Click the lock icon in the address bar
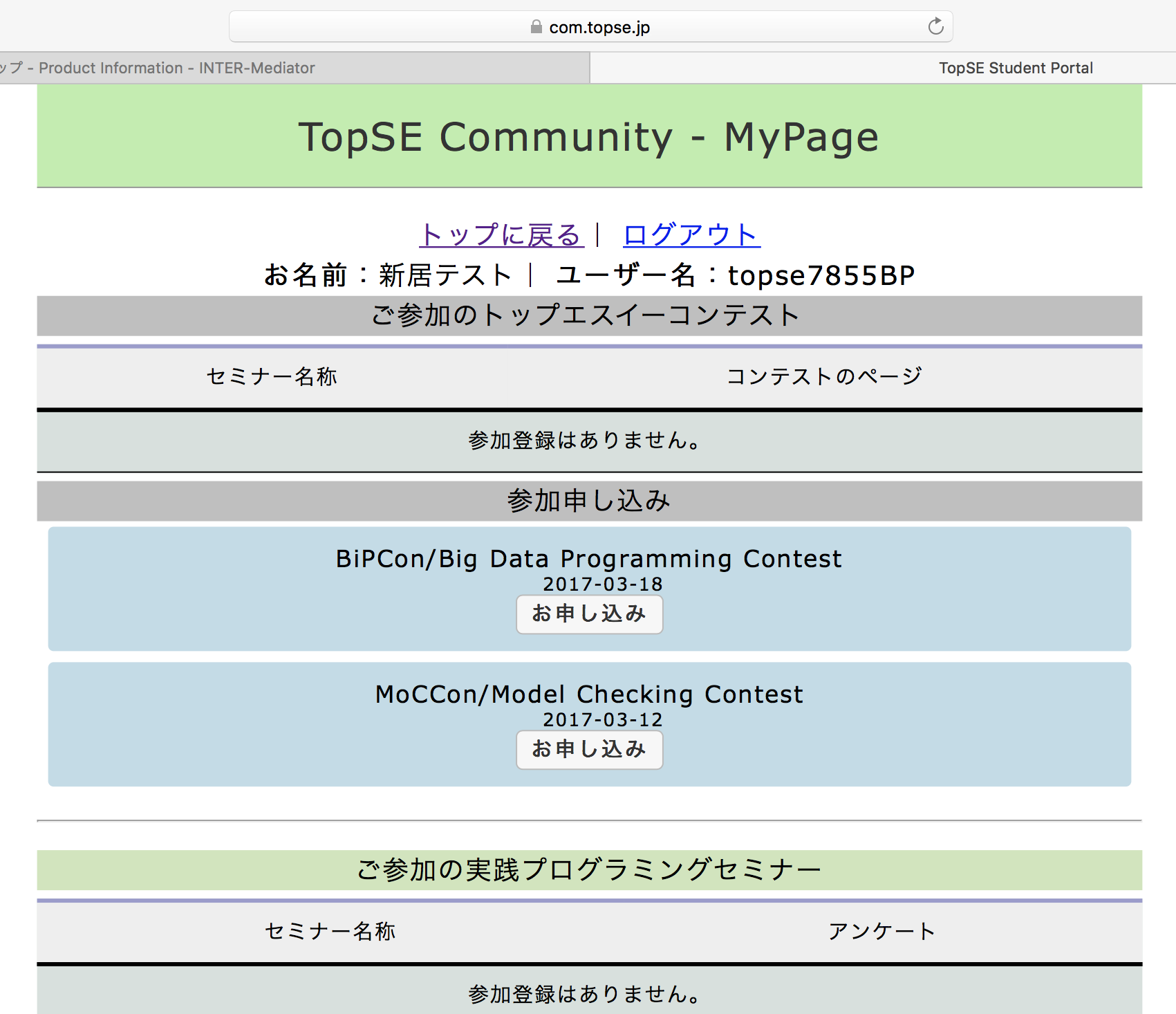Viewport: 1176px width, 1014px height. [x=536, y=27]
